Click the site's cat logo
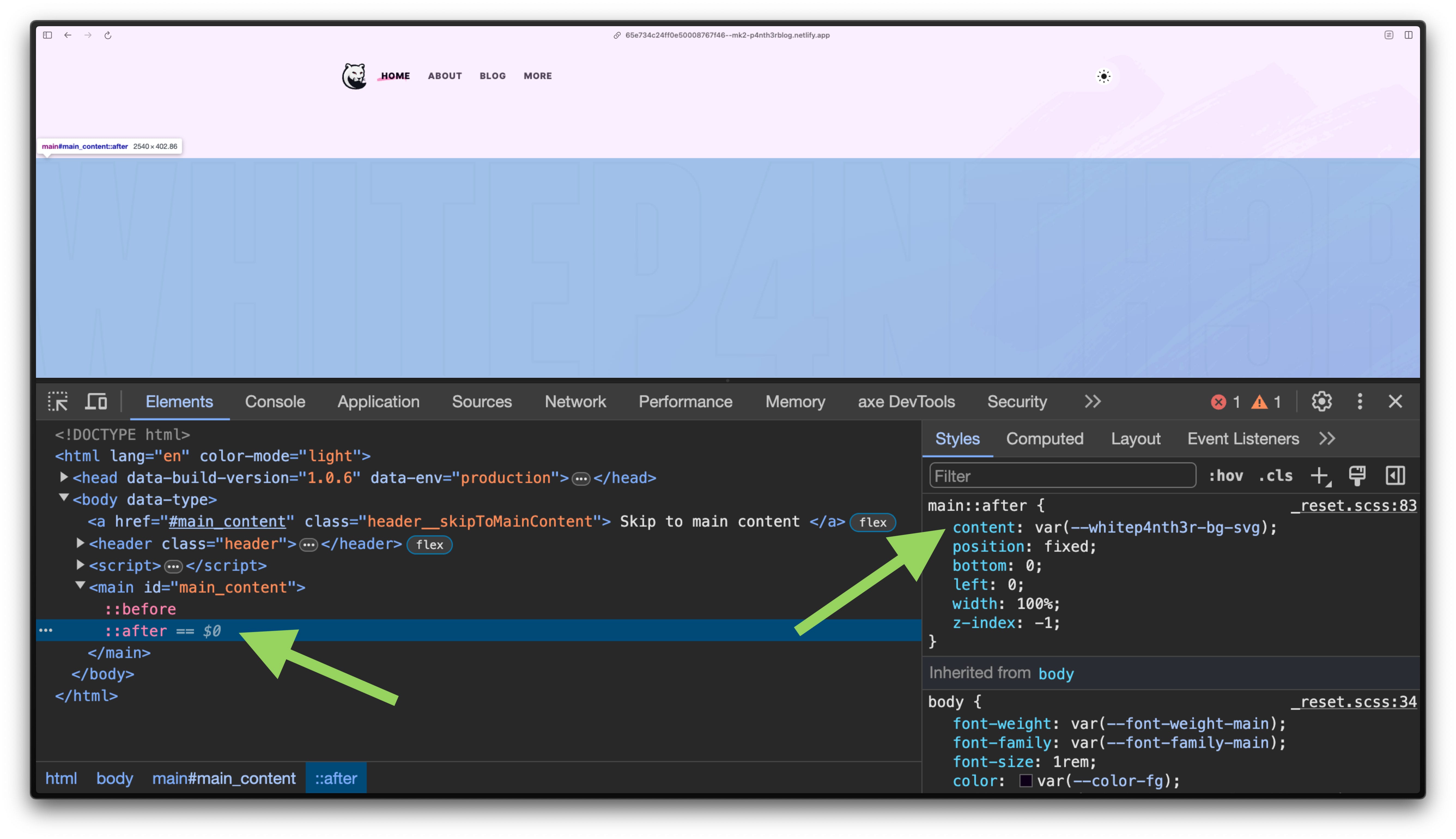1456x839 pixels. coord(354,76)
